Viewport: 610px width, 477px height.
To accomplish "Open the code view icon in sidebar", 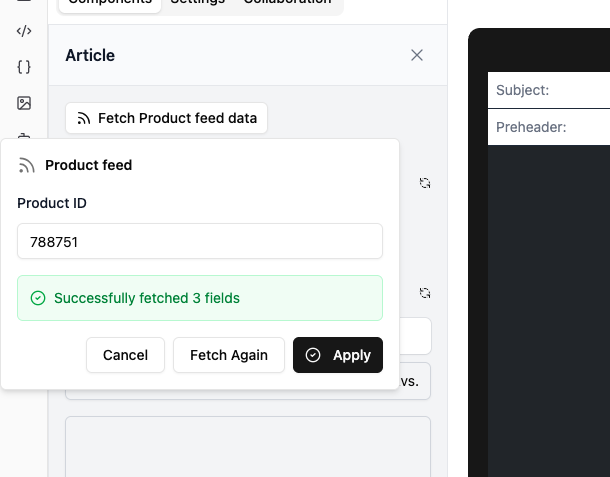I will tap(24, 31).
